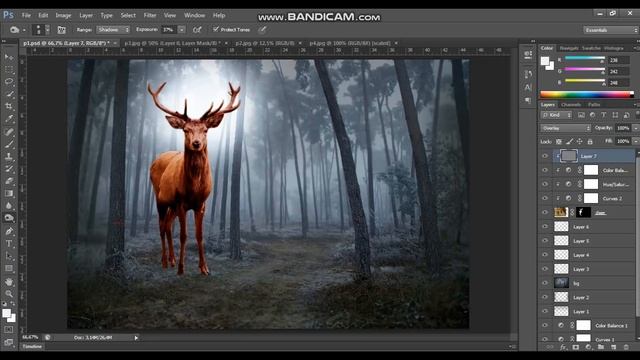Open the Image menu

63,16
